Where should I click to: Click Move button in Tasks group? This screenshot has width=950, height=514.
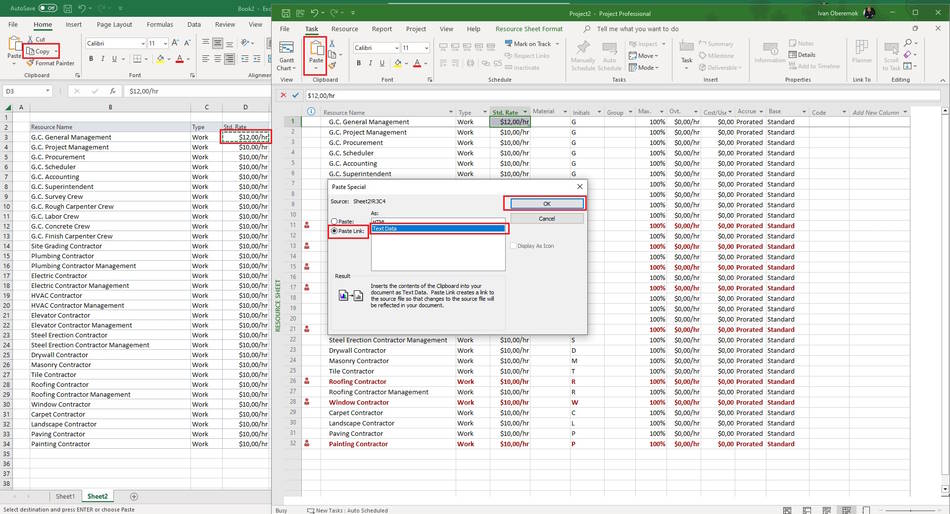643,56
